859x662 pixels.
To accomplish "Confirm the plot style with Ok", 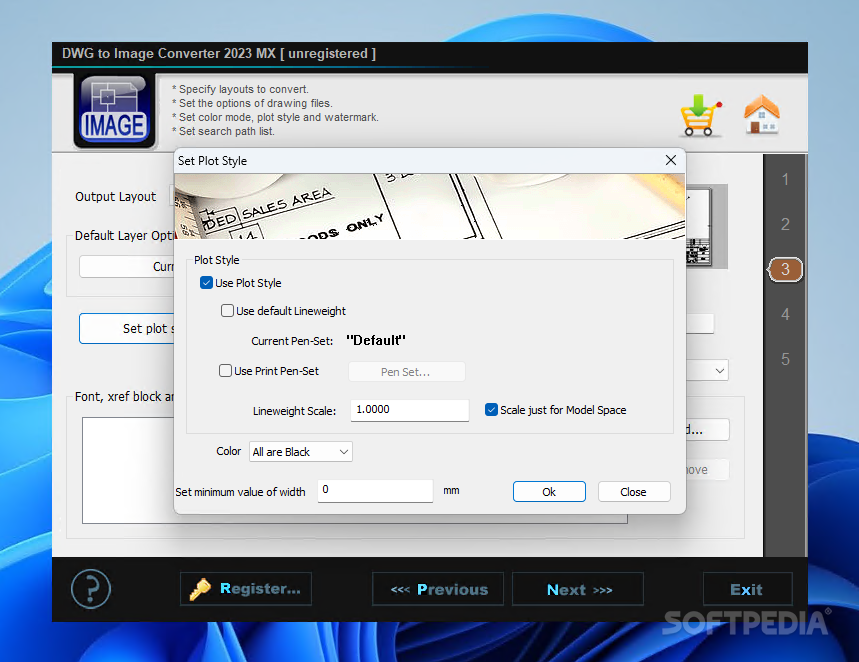I will point(549,492).
